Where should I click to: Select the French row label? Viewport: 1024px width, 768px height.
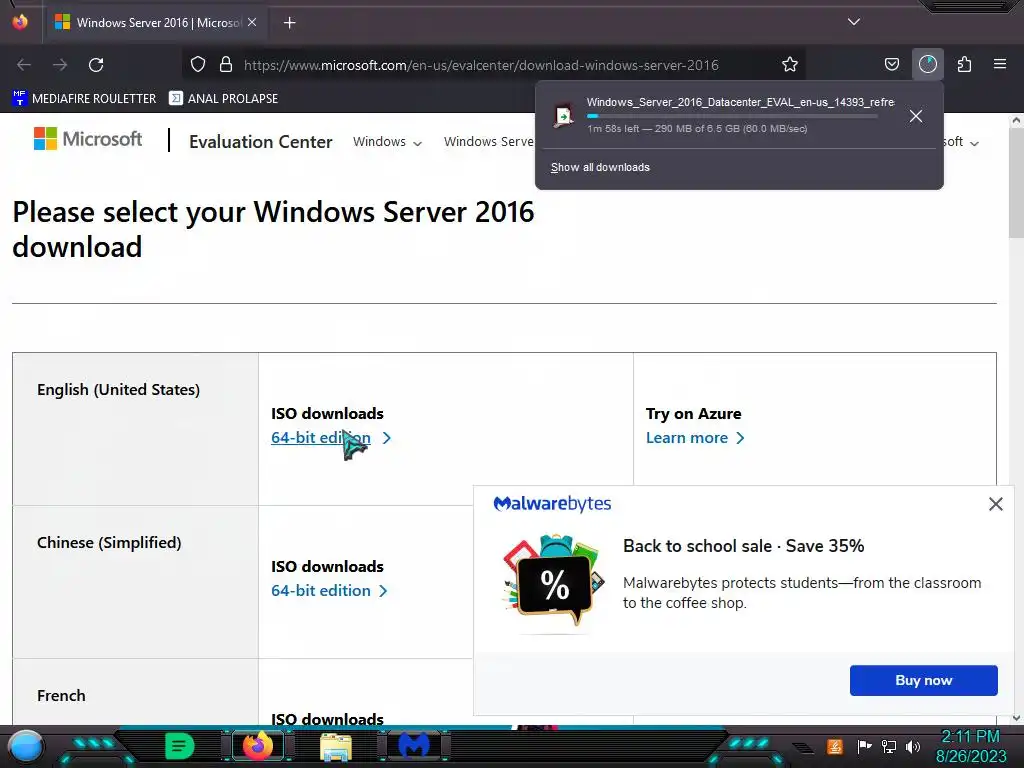point(61,696)
